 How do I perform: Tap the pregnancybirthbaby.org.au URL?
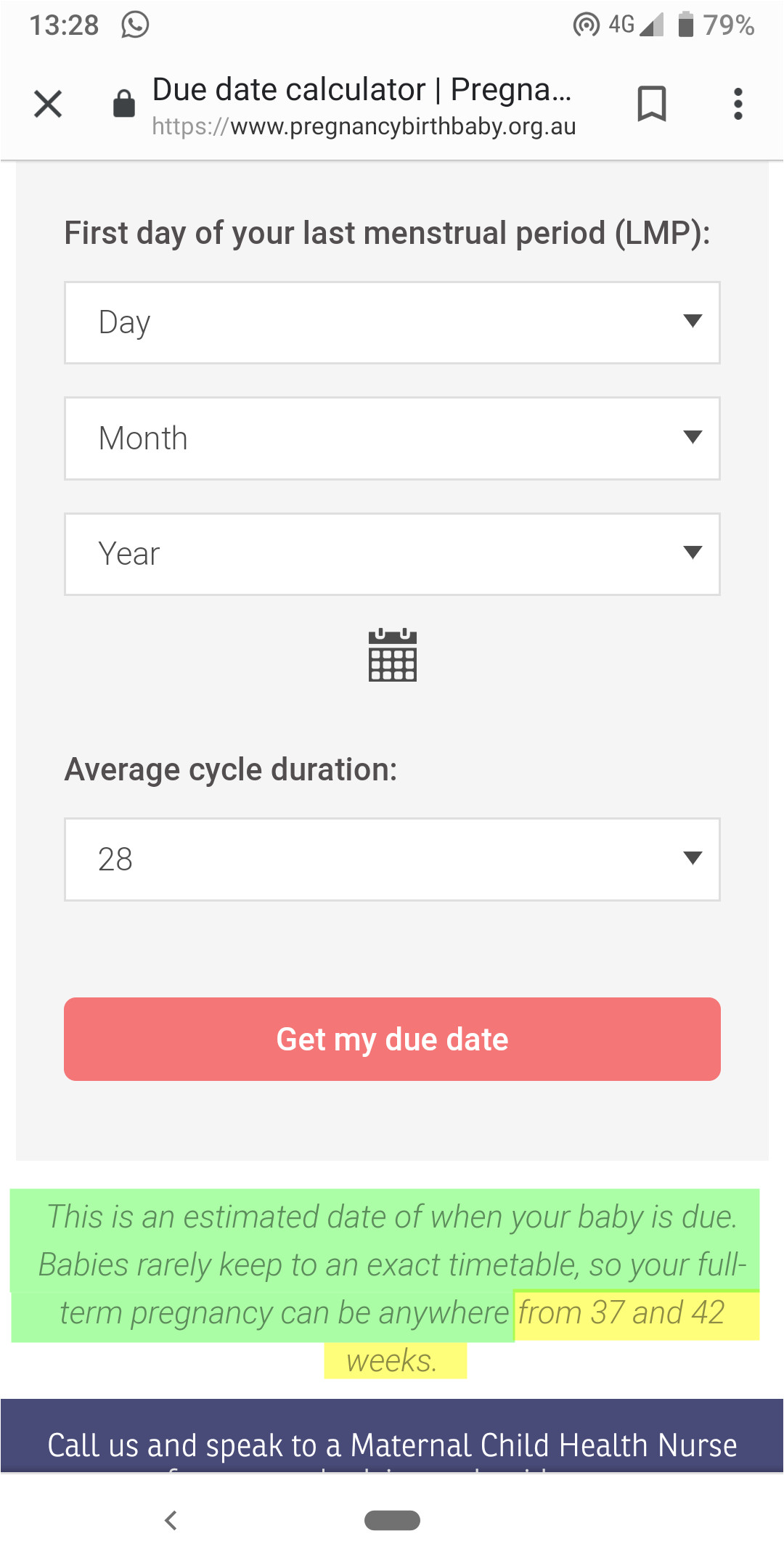(x=364, y=127)
